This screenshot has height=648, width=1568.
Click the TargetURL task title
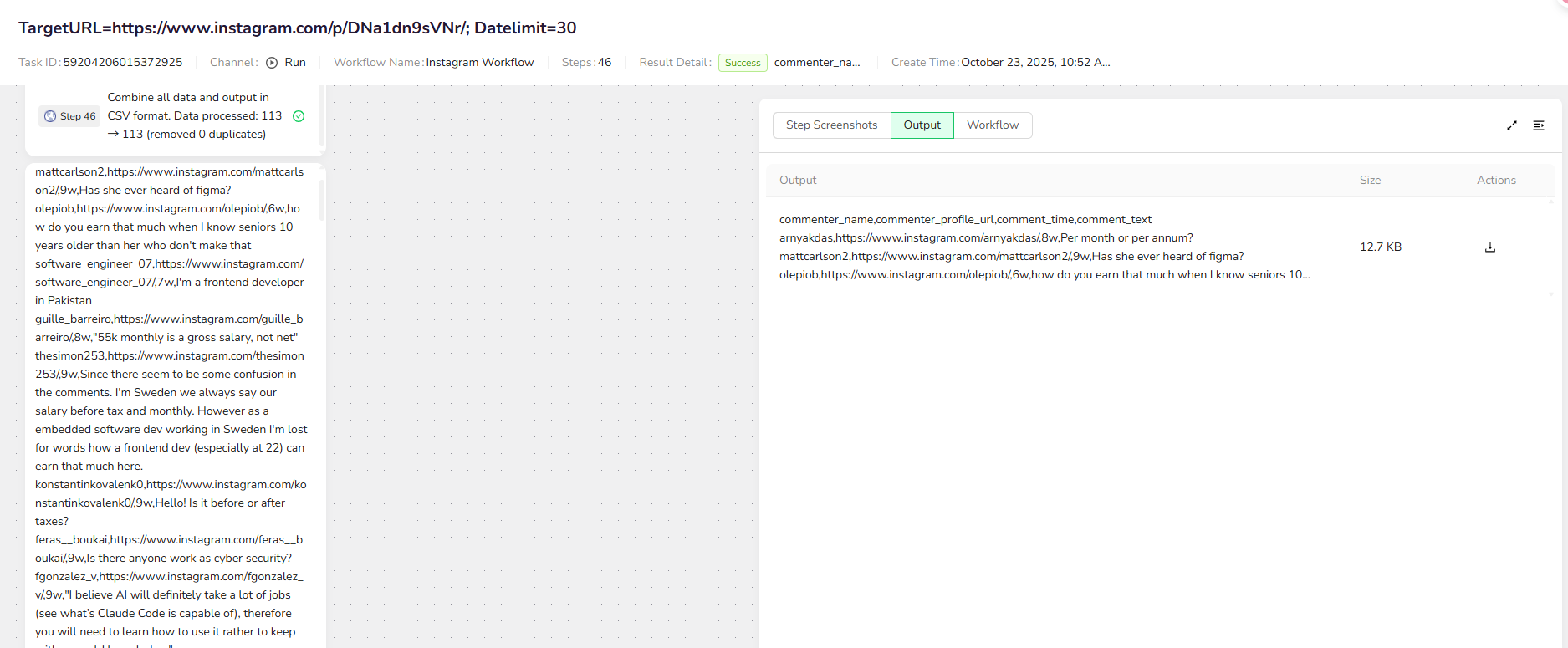point(298,28)
